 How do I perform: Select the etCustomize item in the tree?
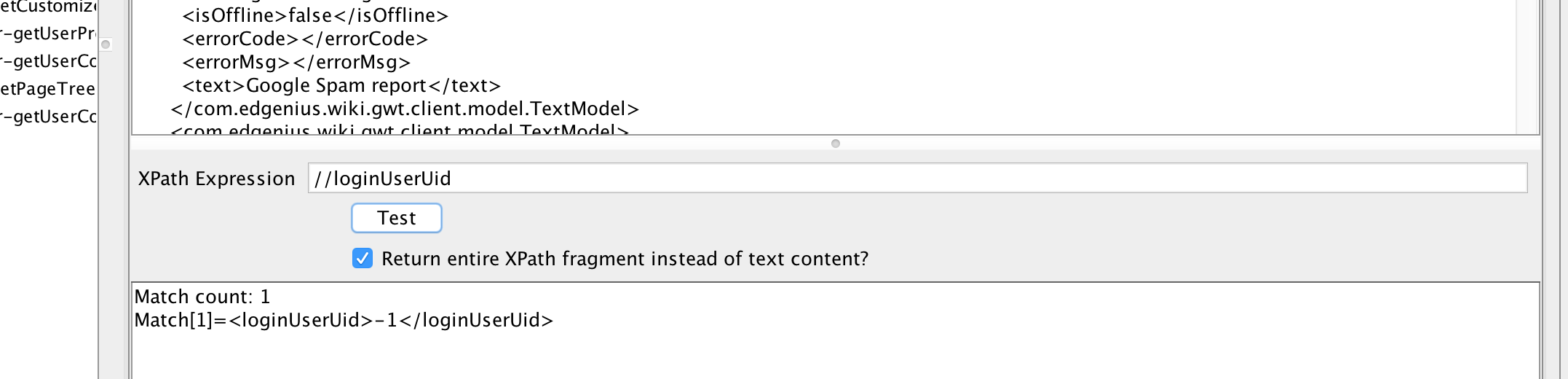(x=48, y=7)
